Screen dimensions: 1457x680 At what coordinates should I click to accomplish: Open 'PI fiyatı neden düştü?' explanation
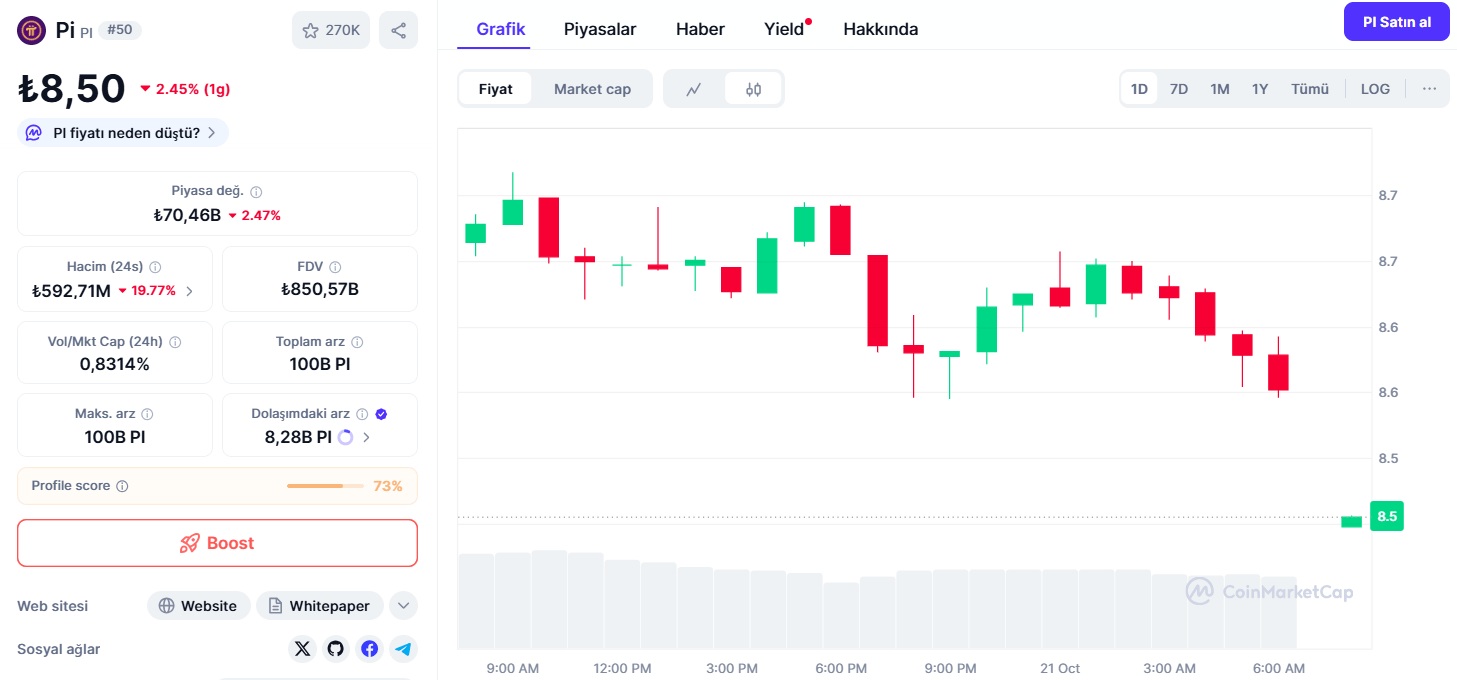pyautogui.click(x=123, y=133)
